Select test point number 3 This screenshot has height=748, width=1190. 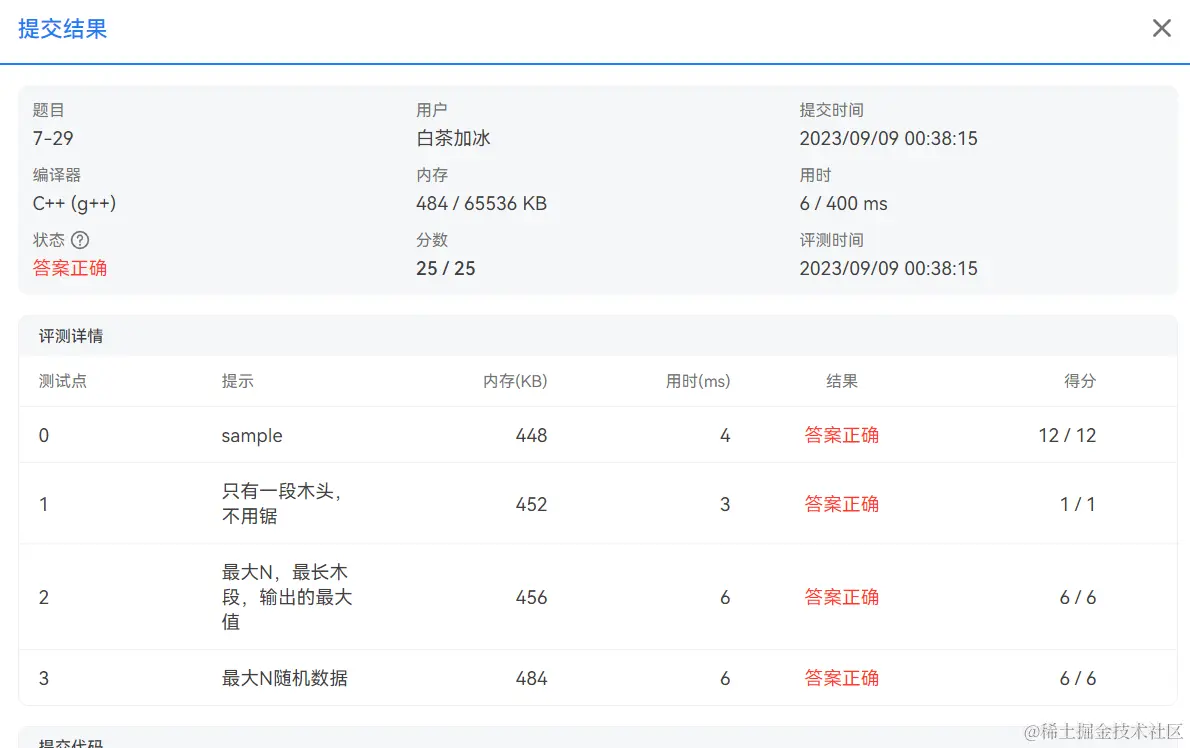click(44, 678)
